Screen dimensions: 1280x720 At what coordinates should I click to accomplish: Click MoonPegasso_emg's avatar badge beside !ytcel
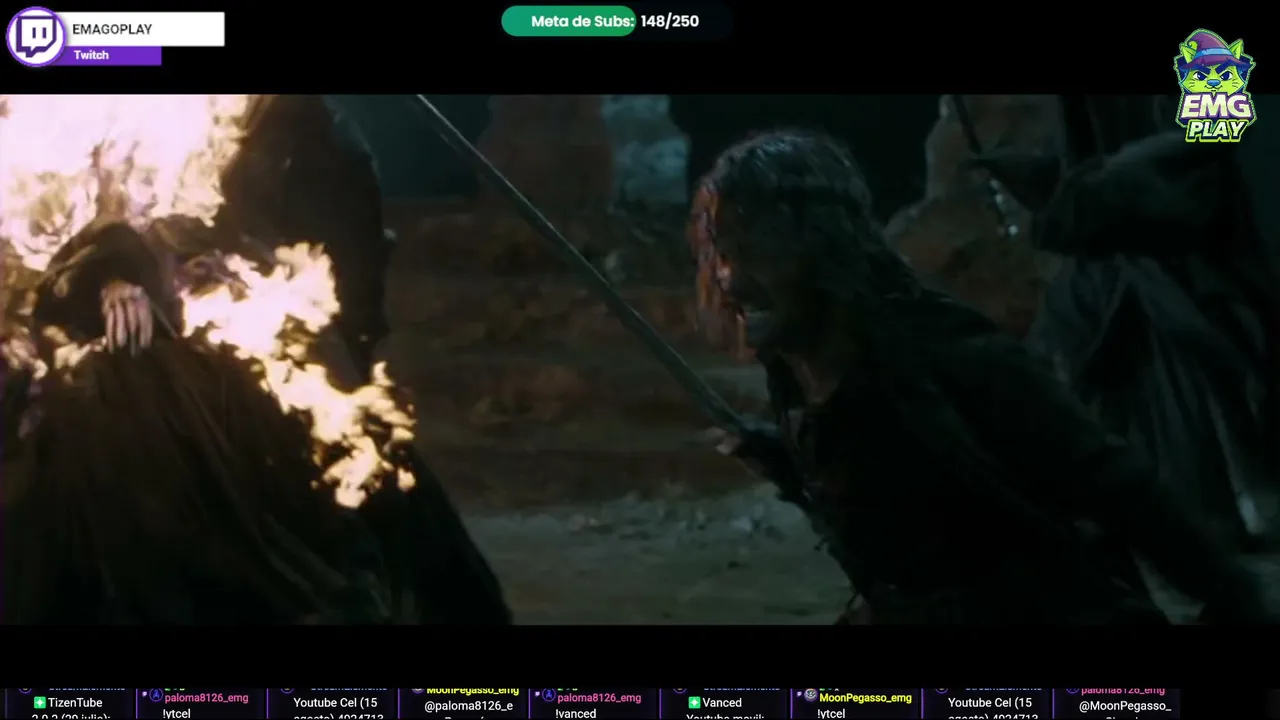pyautogui.click(x=810, y=695)
